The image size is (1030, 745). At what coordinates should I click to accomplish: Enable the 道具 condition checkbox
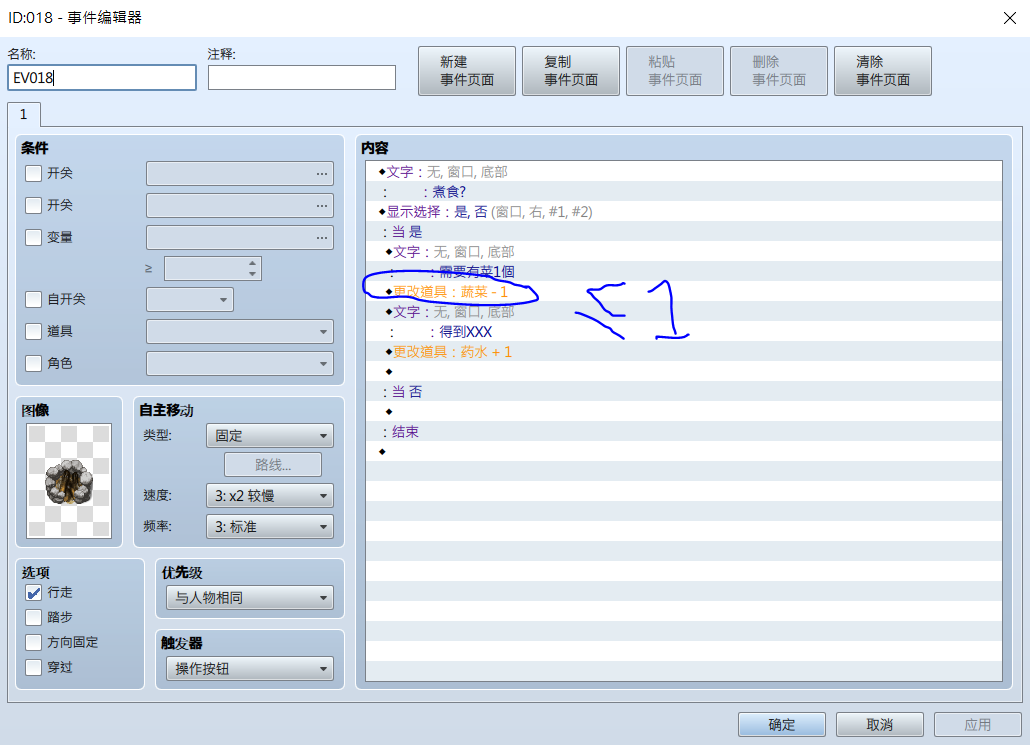(34, 331)
